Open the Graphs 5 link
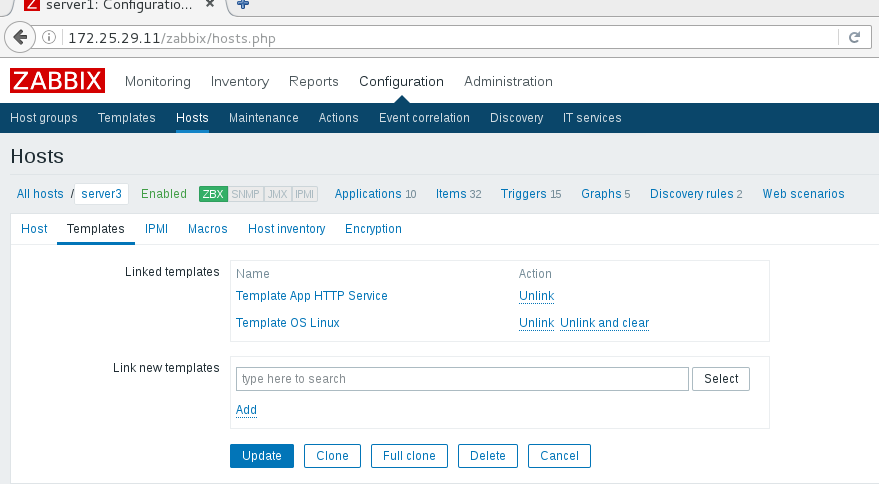The image size is (879, 484). pyautogui.click(x=605, y=194)
